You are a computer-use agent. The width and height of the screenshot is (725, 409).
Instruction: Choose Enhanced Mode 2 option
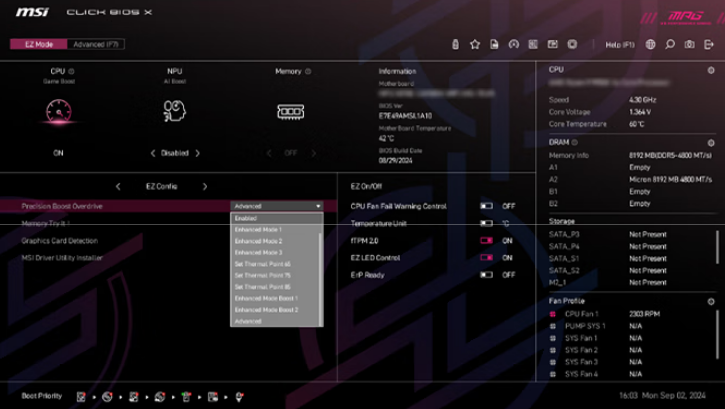click(x=275, y=241)
